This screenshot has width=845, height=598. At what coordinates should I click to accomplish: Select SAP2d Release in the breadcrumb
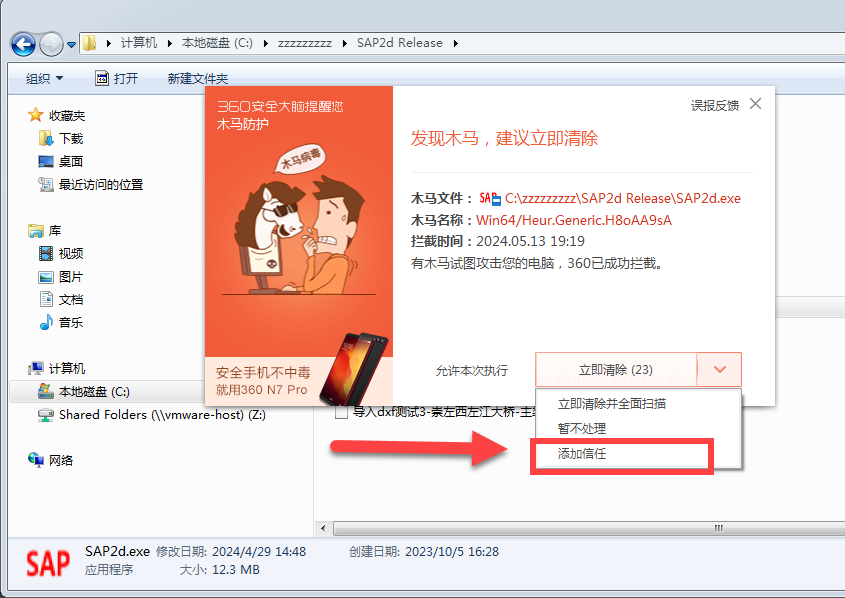(400, 43)
